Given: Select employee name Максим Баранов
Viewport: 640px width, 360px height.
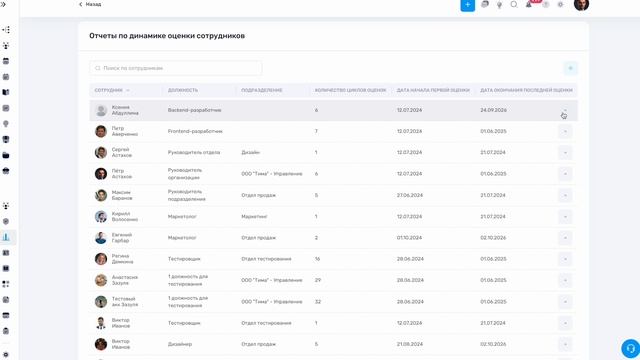Looking at the screenshot, I should point(122,195).
